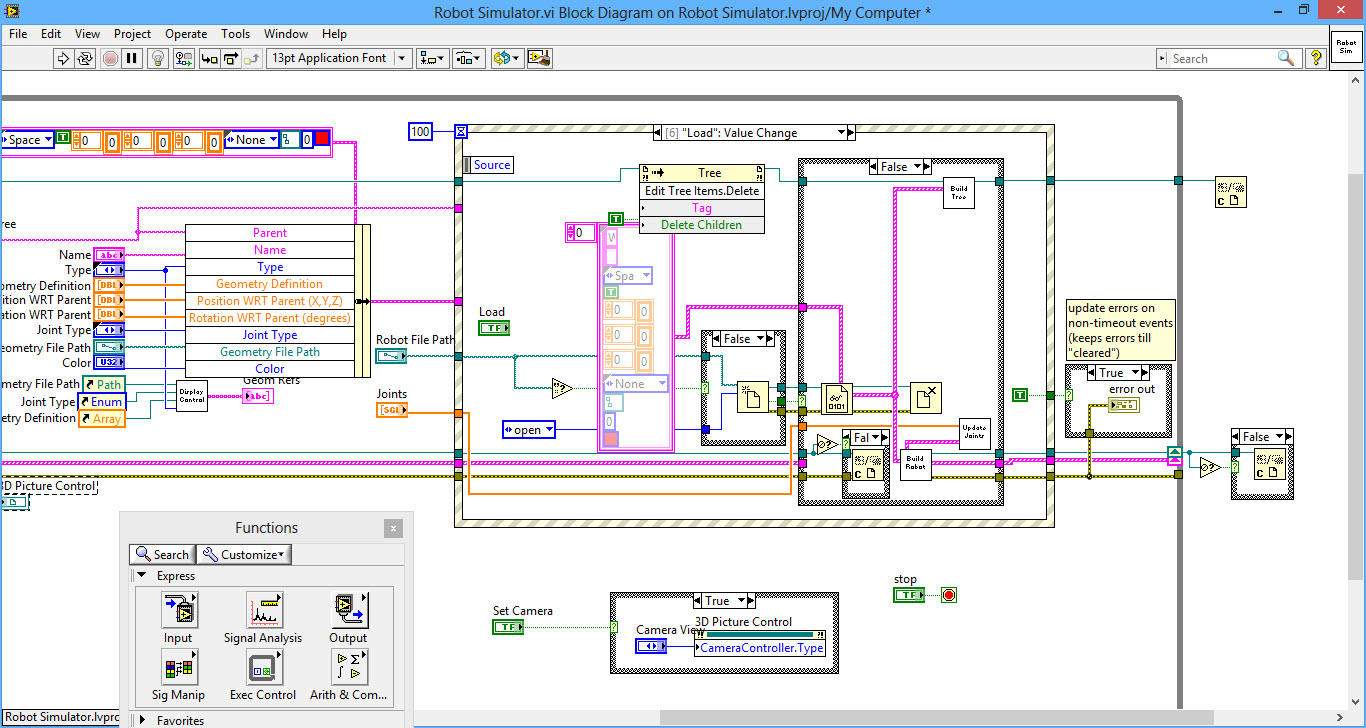Go to previous event case arrow
Viewport: 1366px width, 728px height.
(657, 132)
